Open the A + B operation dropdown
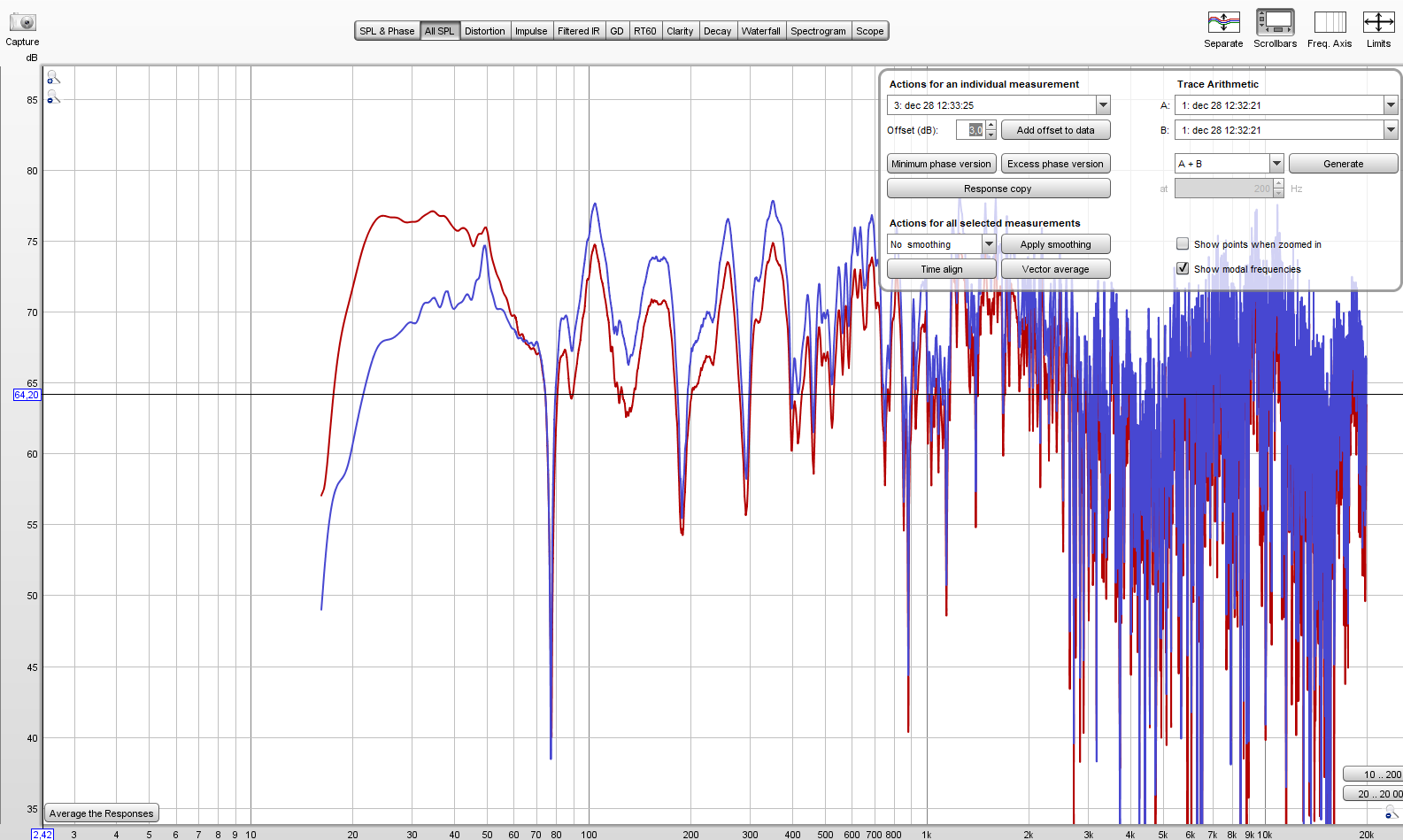 coord(1276,164)
